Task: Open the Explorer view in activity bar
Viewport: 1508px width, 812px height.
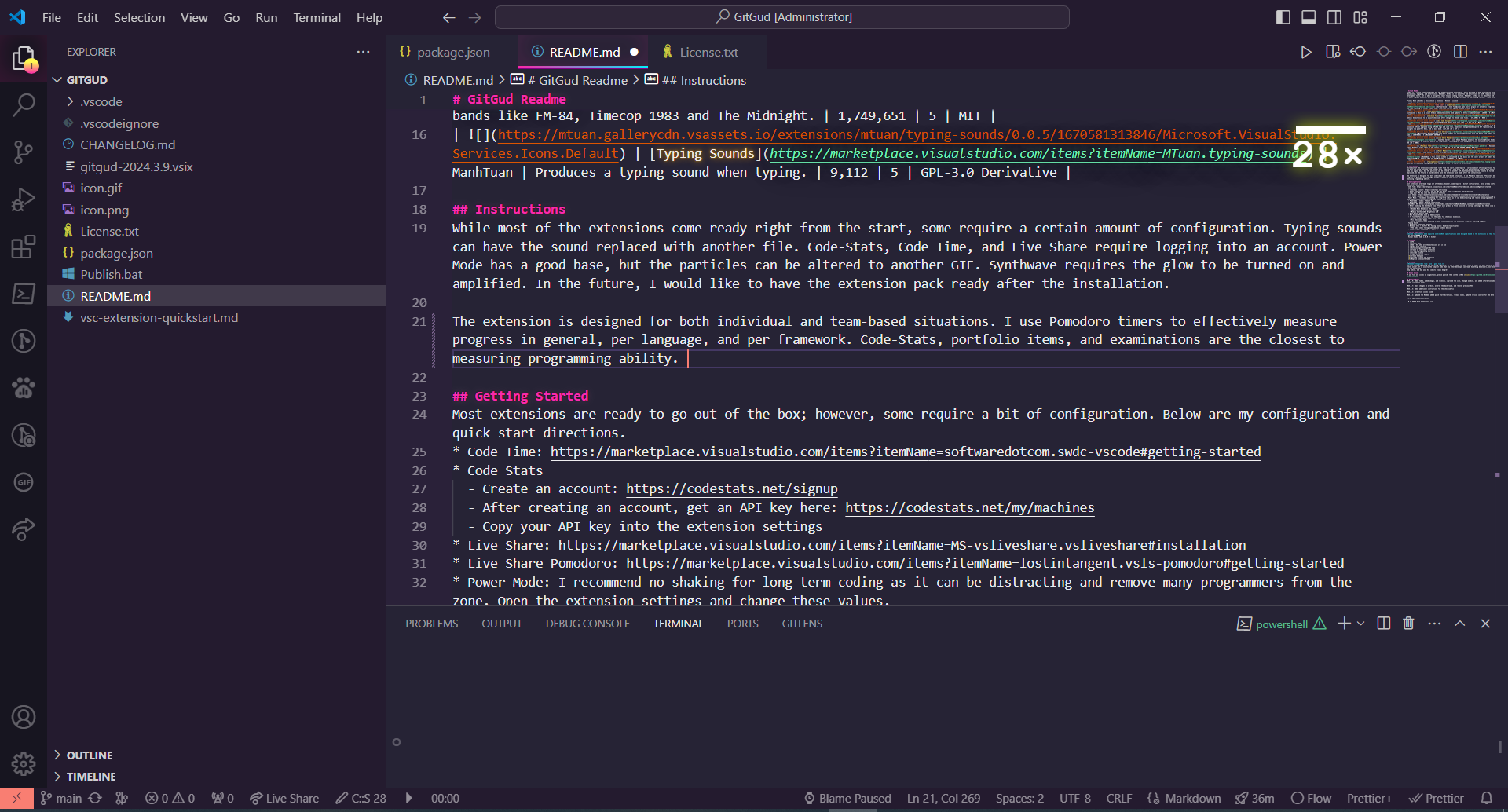Action: pos(24,58)
